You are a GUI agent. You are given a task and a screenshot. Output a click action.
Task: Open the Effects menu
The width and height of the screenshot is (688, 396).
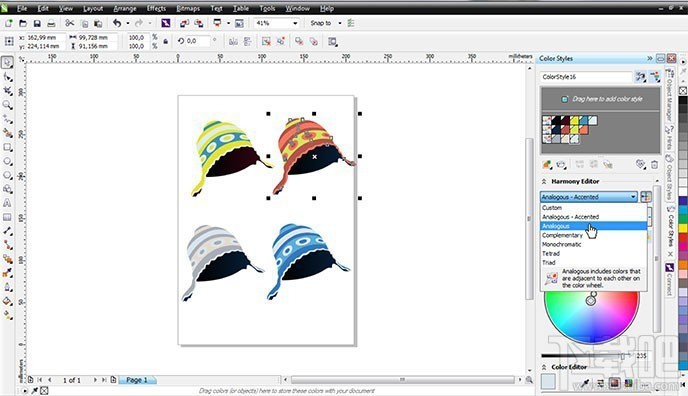click(x=156, y=8)
